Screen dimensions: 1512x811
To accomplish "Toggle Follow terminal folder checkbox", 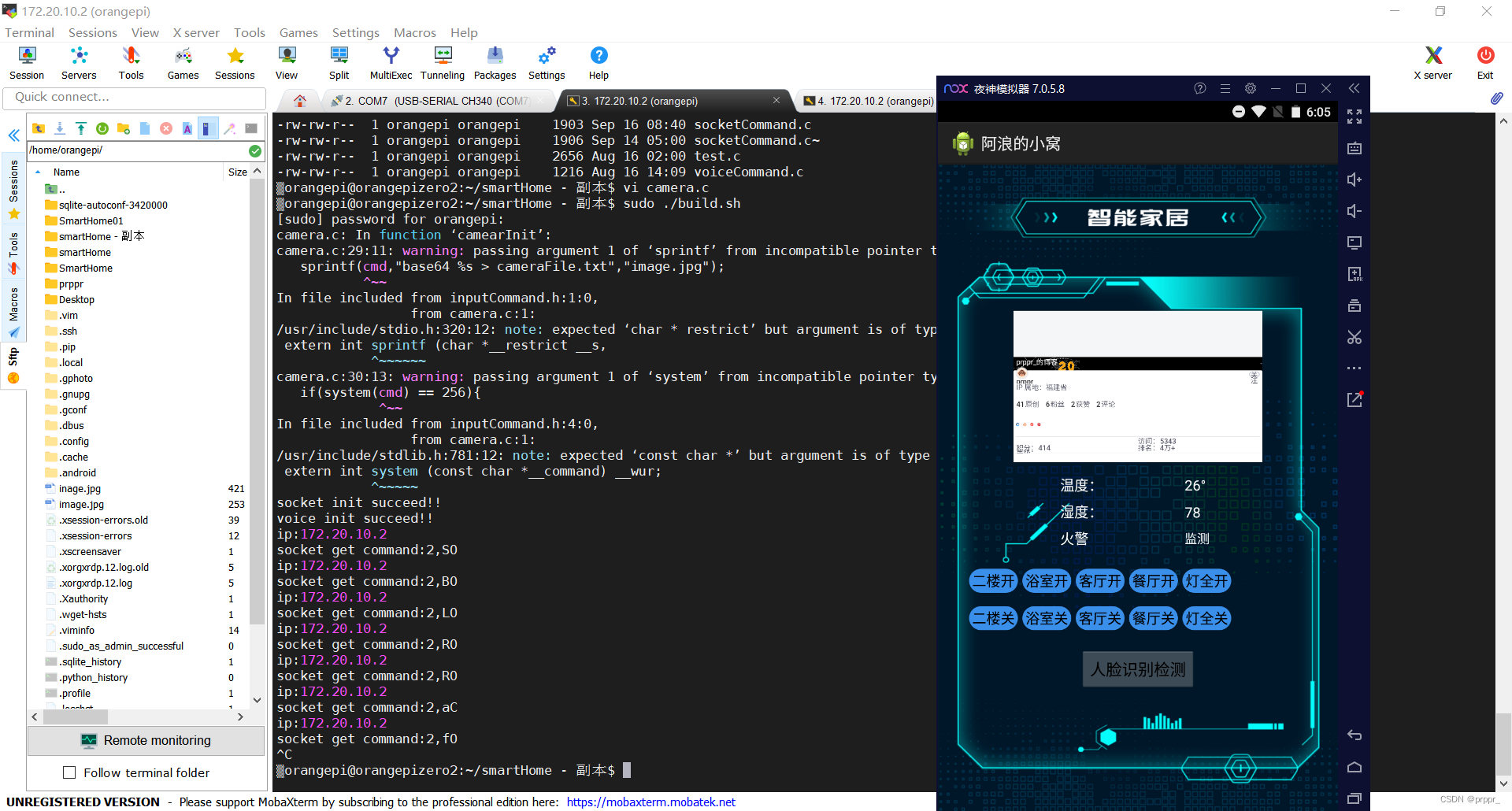I will point(69,772).
